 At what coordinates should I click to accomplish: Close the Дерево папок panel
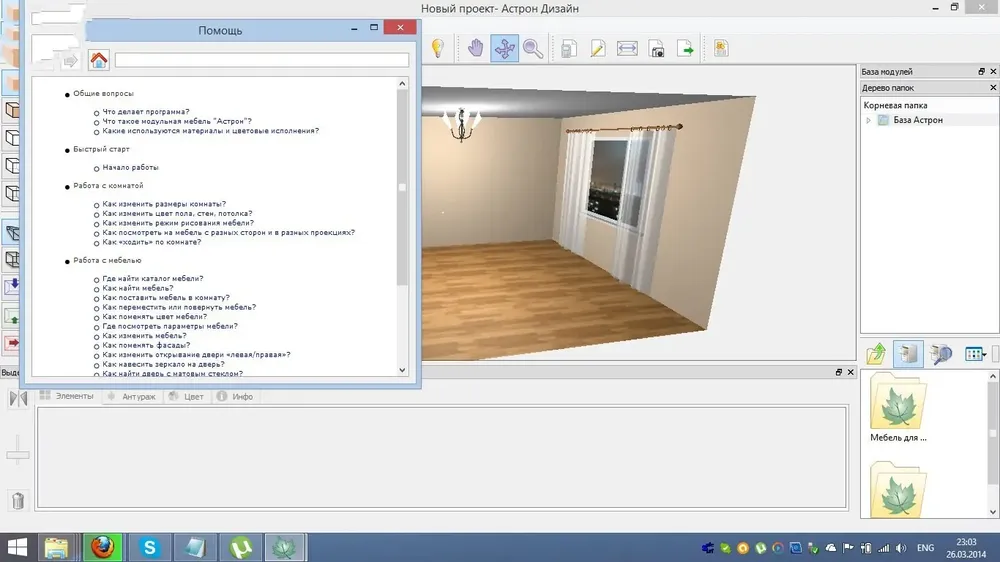tap(993, 87)
